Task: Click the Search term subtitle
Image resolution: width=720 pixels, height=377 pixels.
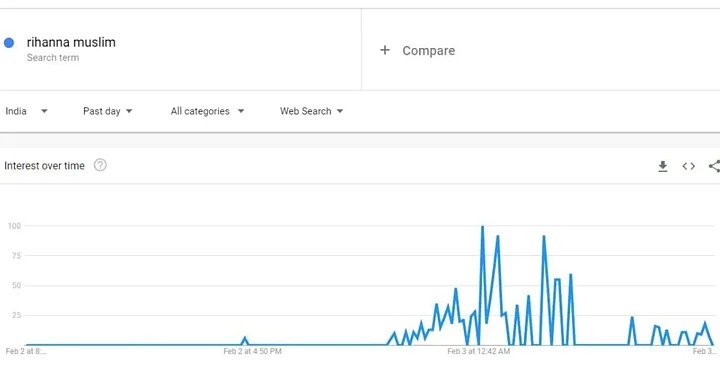Action: [x=53, y=58]
